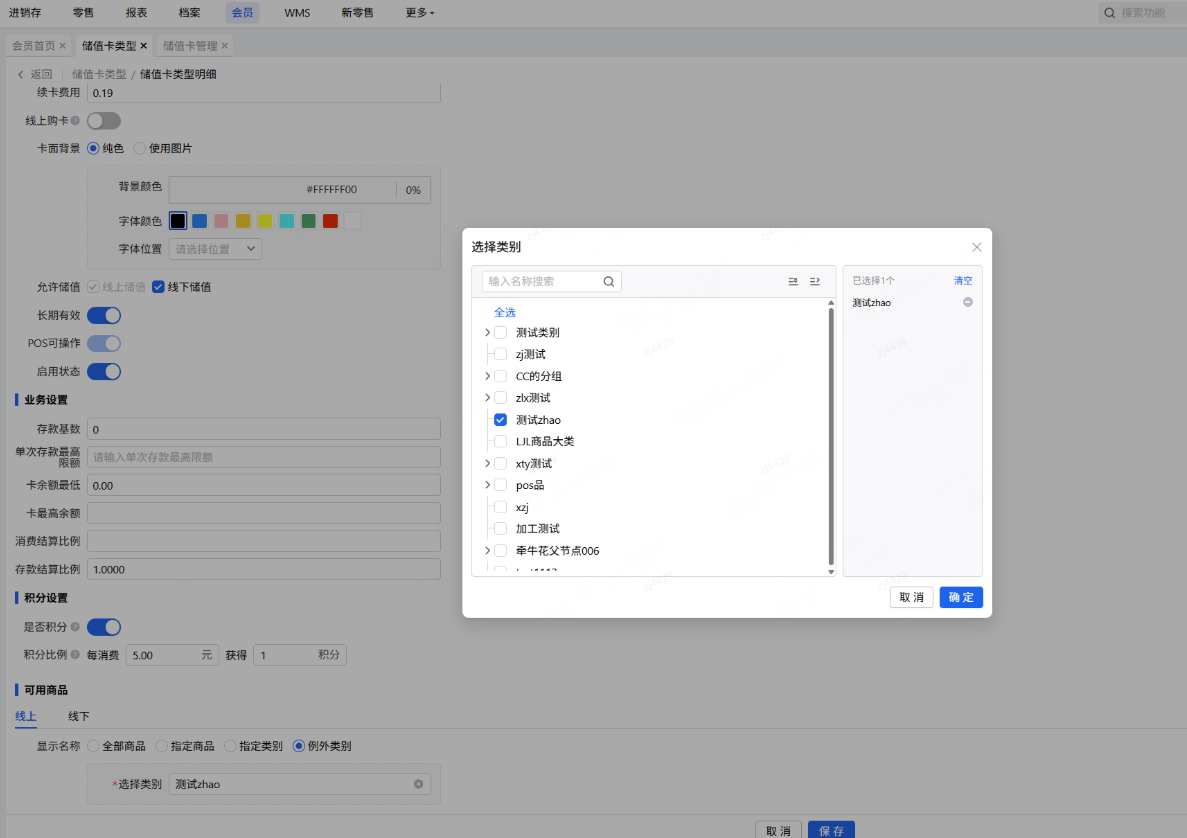Open the WMS menu
This screenshot has height=838, width=1187.
click(298, 13)
